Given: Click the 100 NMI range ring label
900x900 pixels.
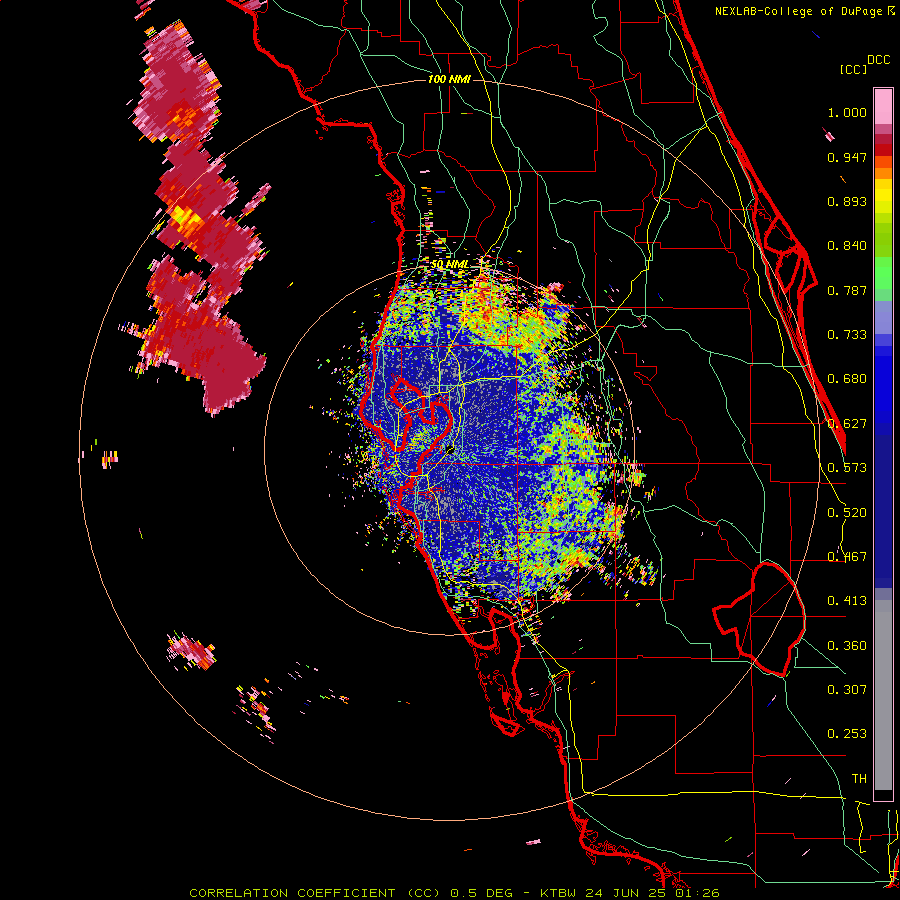Looking at the screenshot, I should pyautogui.click(x=449, y=79).
